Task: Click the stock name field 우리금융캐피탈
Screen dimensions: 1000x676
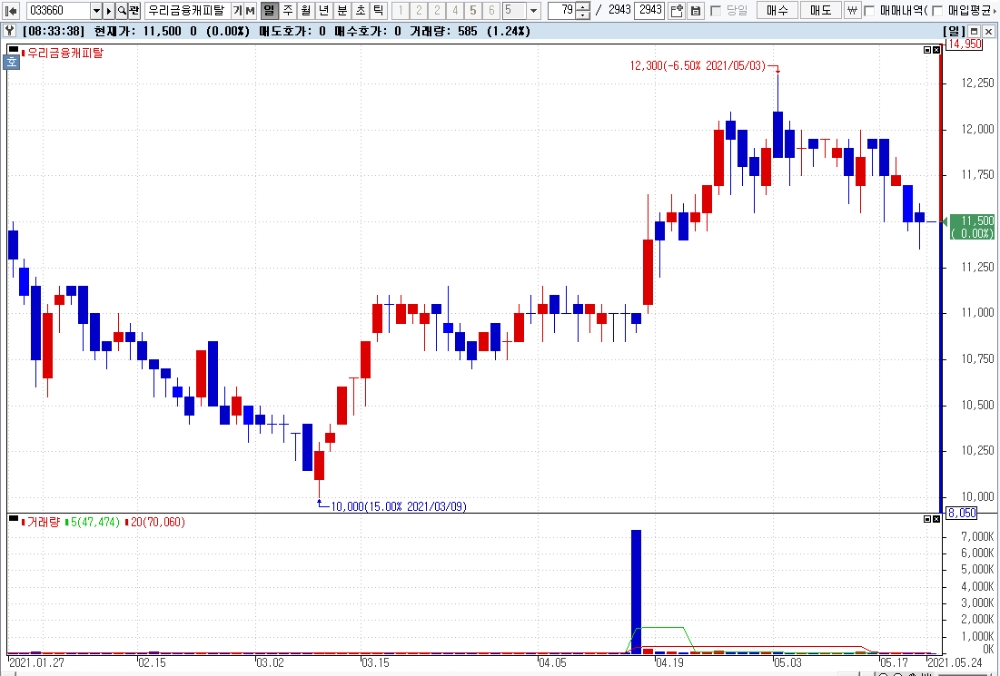Action: [x=187, y=10]
